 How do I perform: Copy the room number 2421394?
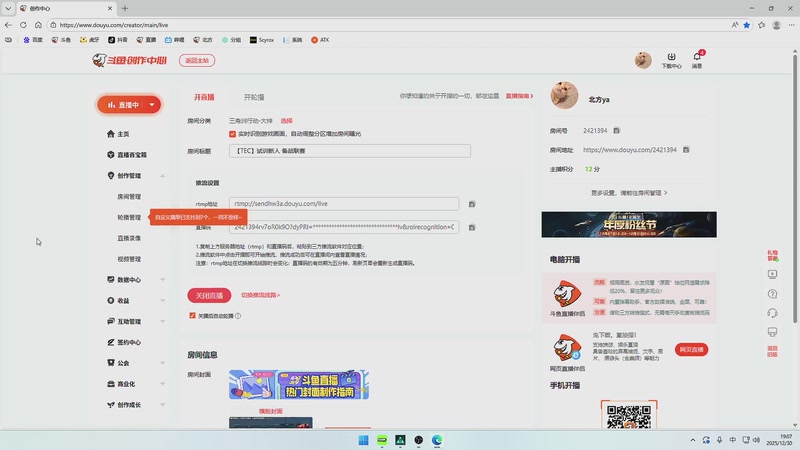(x=616, y=131)
